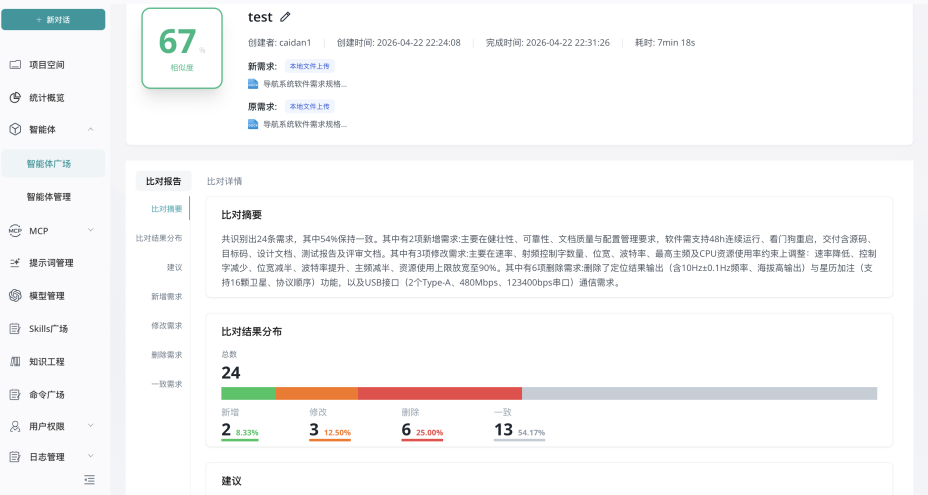Click 原需求 file name 导航系统软件需求规格

[x=305, y=124]
